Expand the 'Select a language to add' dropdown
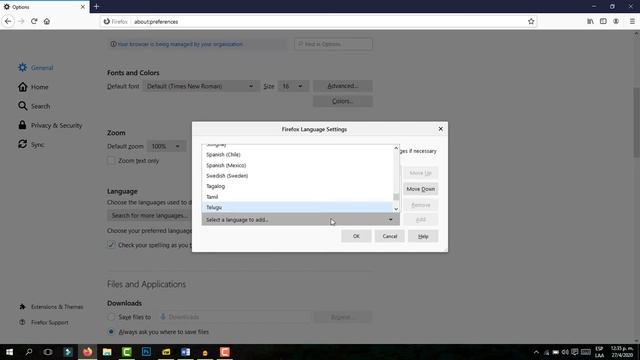Viewport: 640px width, 360px height. [x=300, y=220]
